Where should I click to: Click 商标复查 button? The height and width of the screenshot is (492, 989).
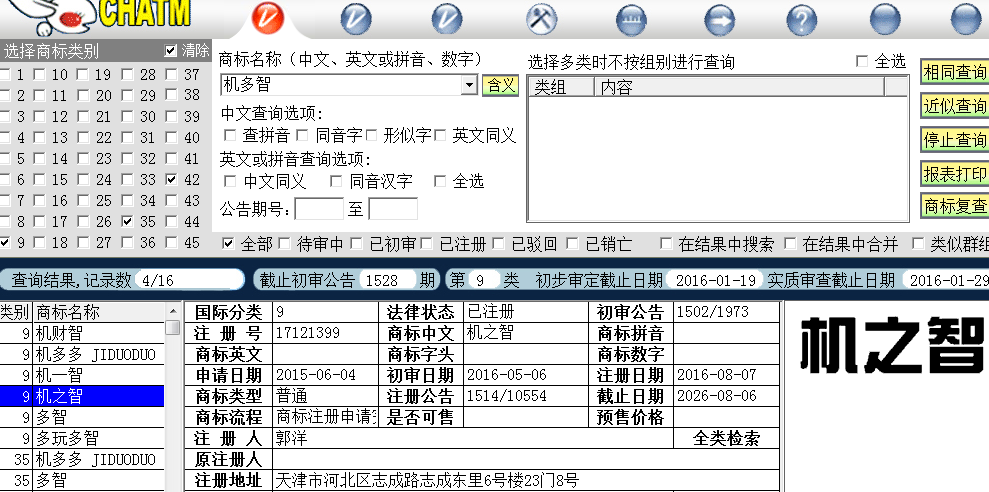click(955, 206)
